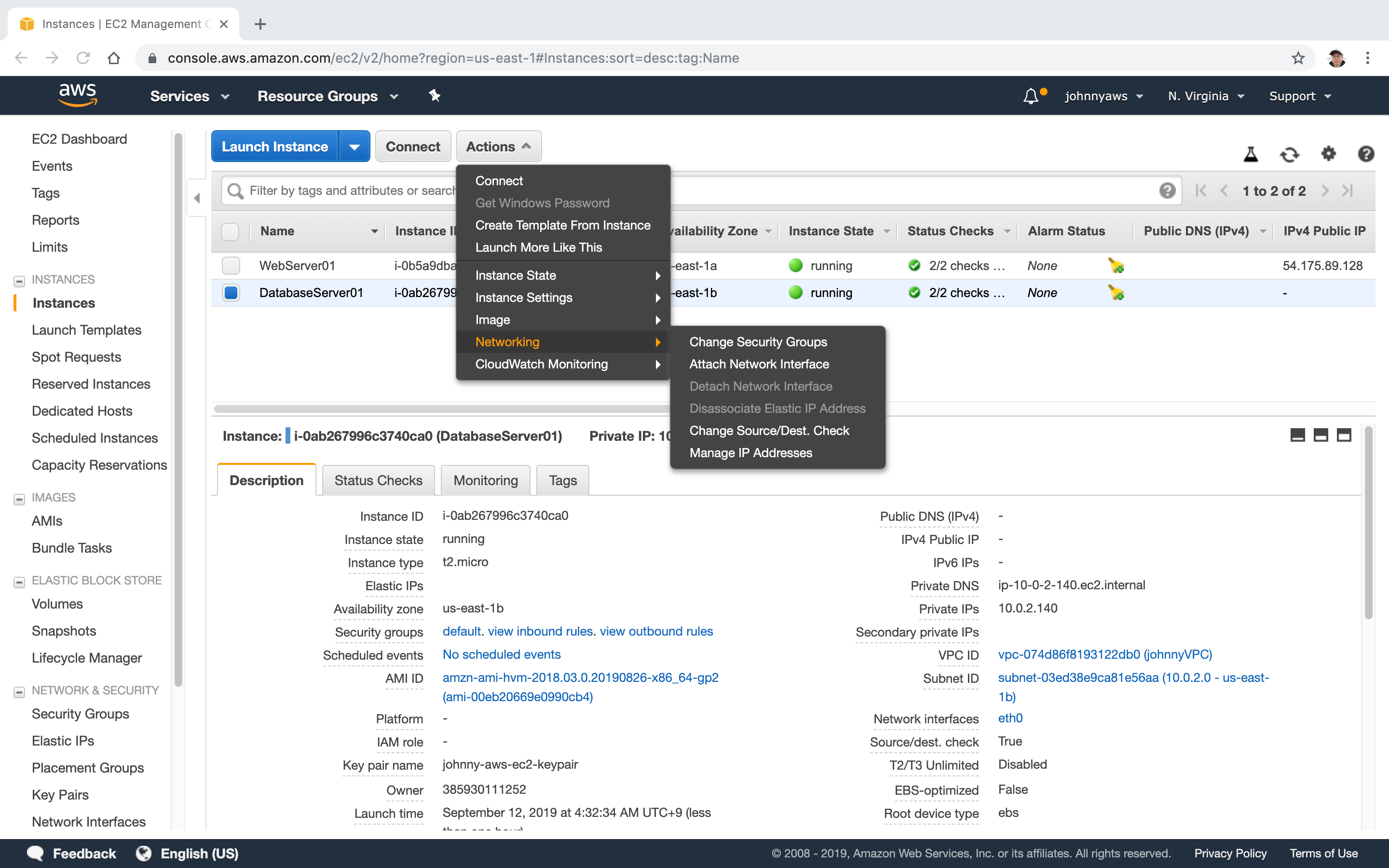
Task: Set details pane to half-height layout
Action: click(x=1321, y=435)
